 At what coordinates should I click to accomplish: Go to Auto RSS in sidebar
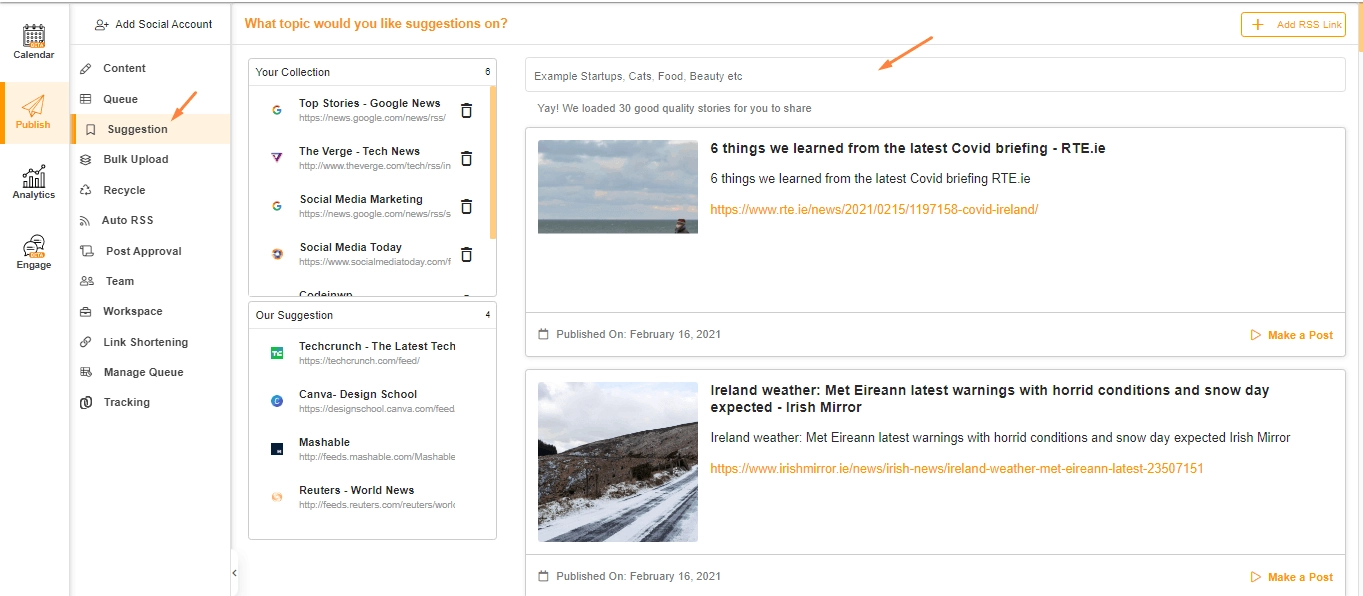[x=127, y=220]
